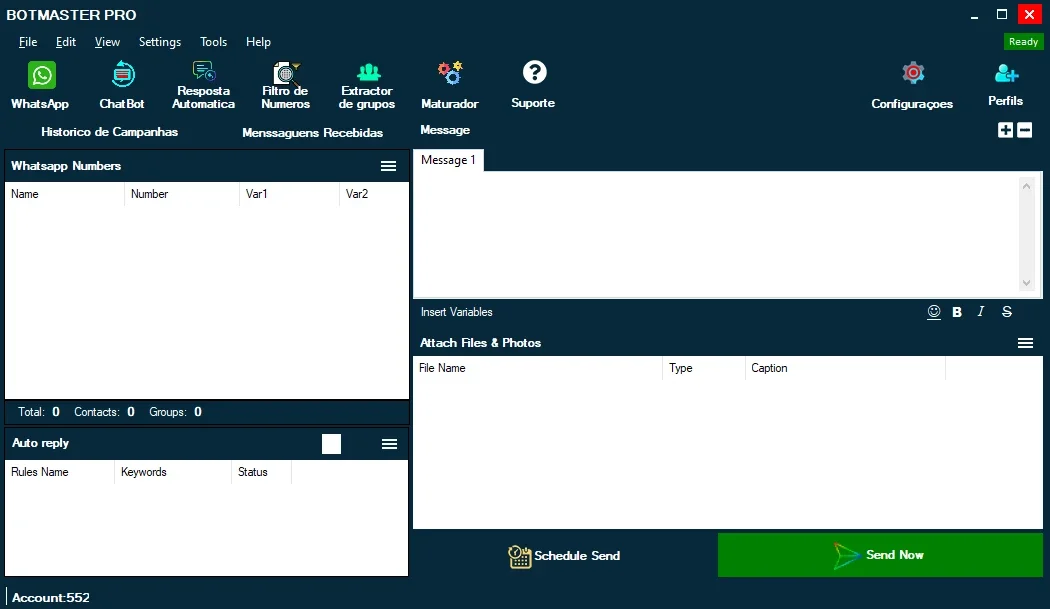1050x609 pixels.
Task: Apply bold formatting to message
Action: tap(957, 312)
